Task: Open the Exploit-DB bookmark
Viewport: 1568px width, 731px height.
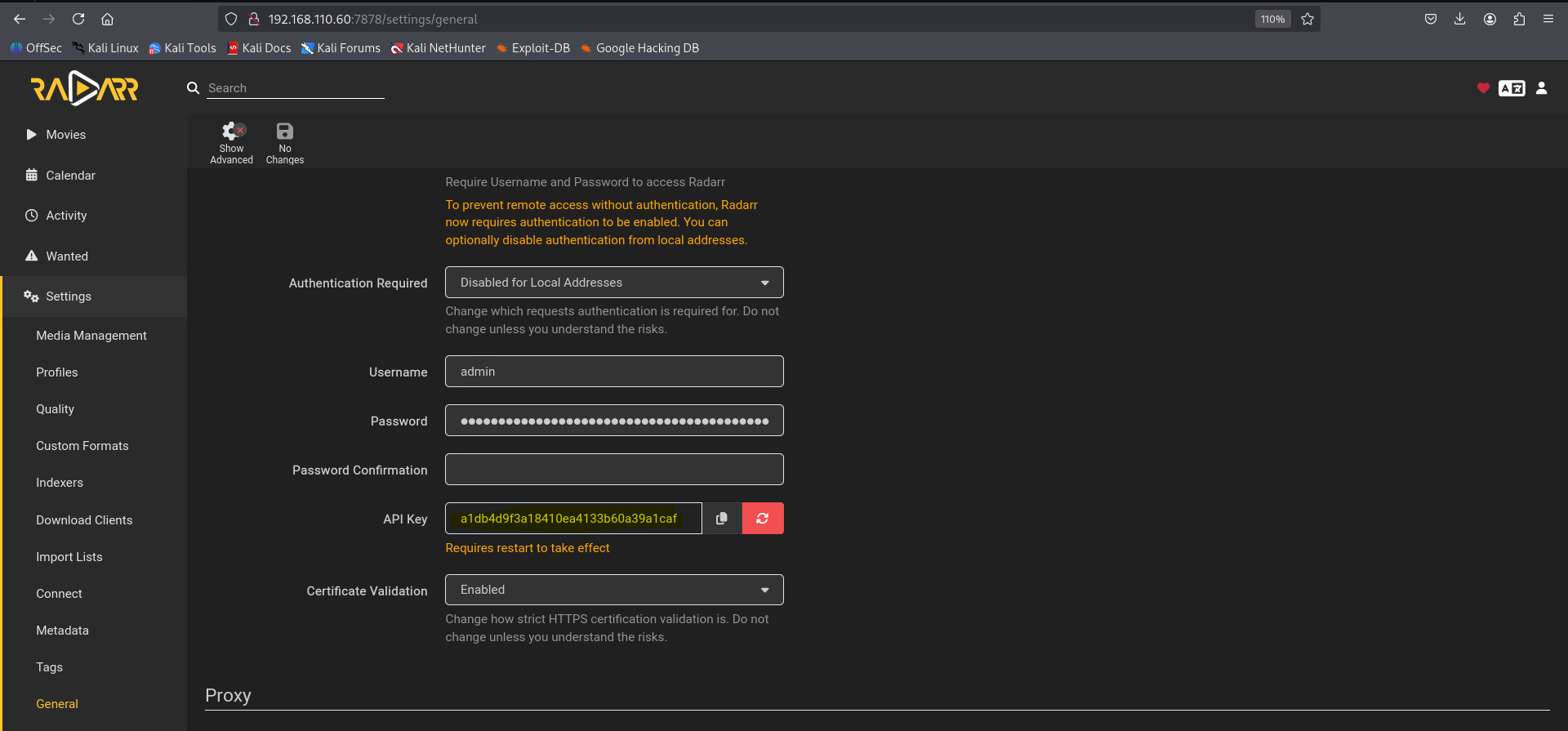Action: coord(540,48)
